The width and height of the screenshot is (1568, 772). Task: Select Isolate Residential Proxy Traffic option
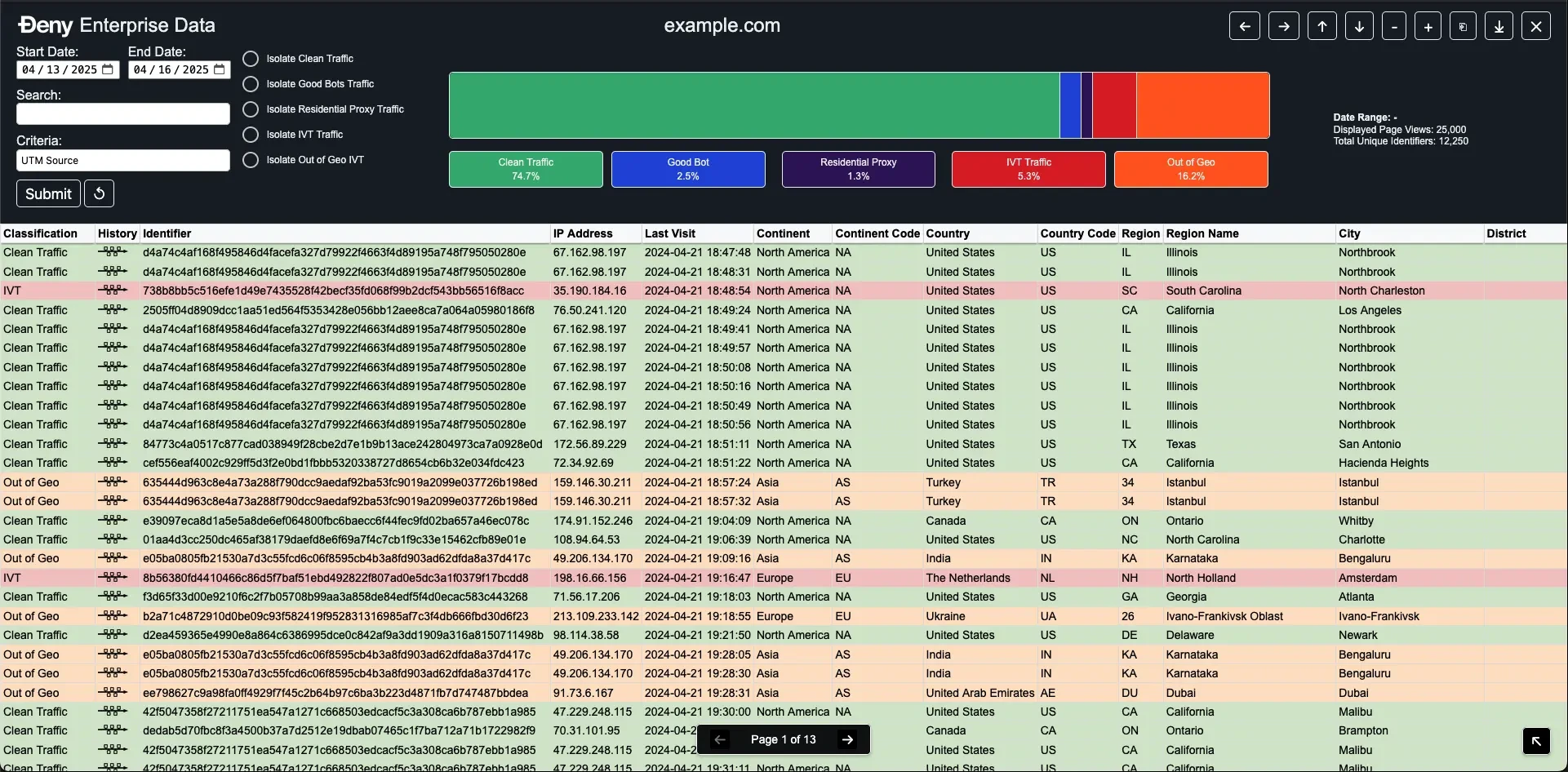[251, 109]
